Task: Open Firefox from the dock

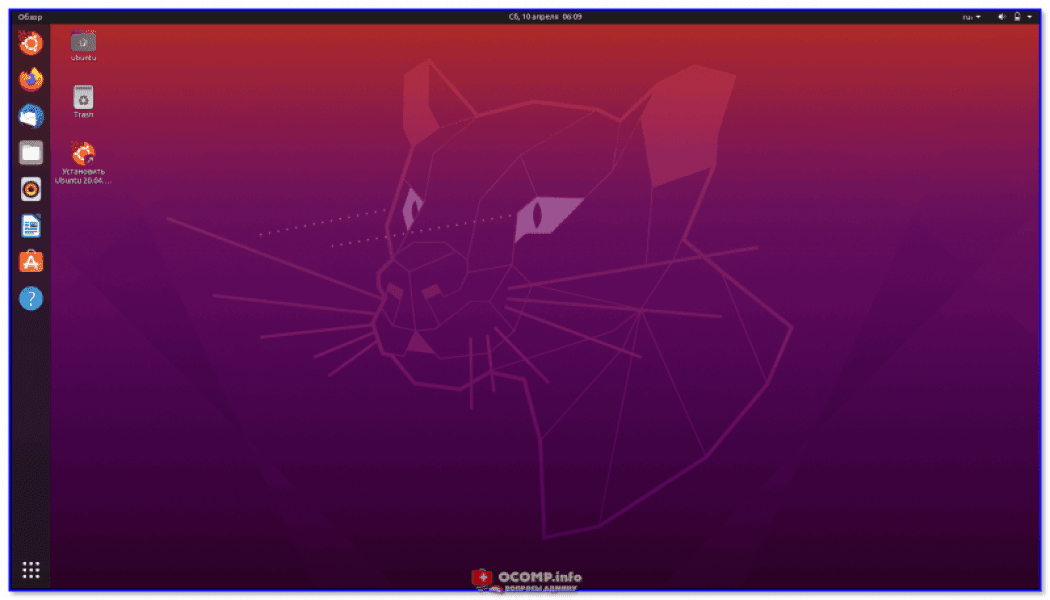Action: (30, 79)
